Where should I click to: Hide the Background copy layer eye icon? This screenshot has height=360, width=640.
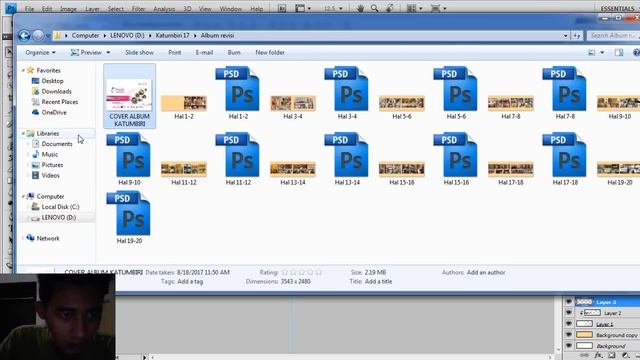(569, 335)
